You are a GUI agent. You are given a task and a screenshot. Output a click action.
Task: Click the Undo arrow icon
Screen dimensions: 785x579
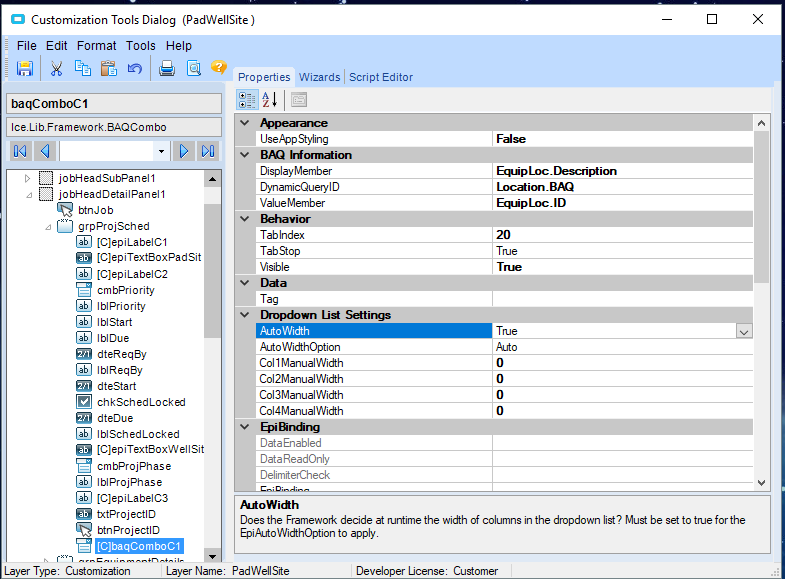point(134,68)
